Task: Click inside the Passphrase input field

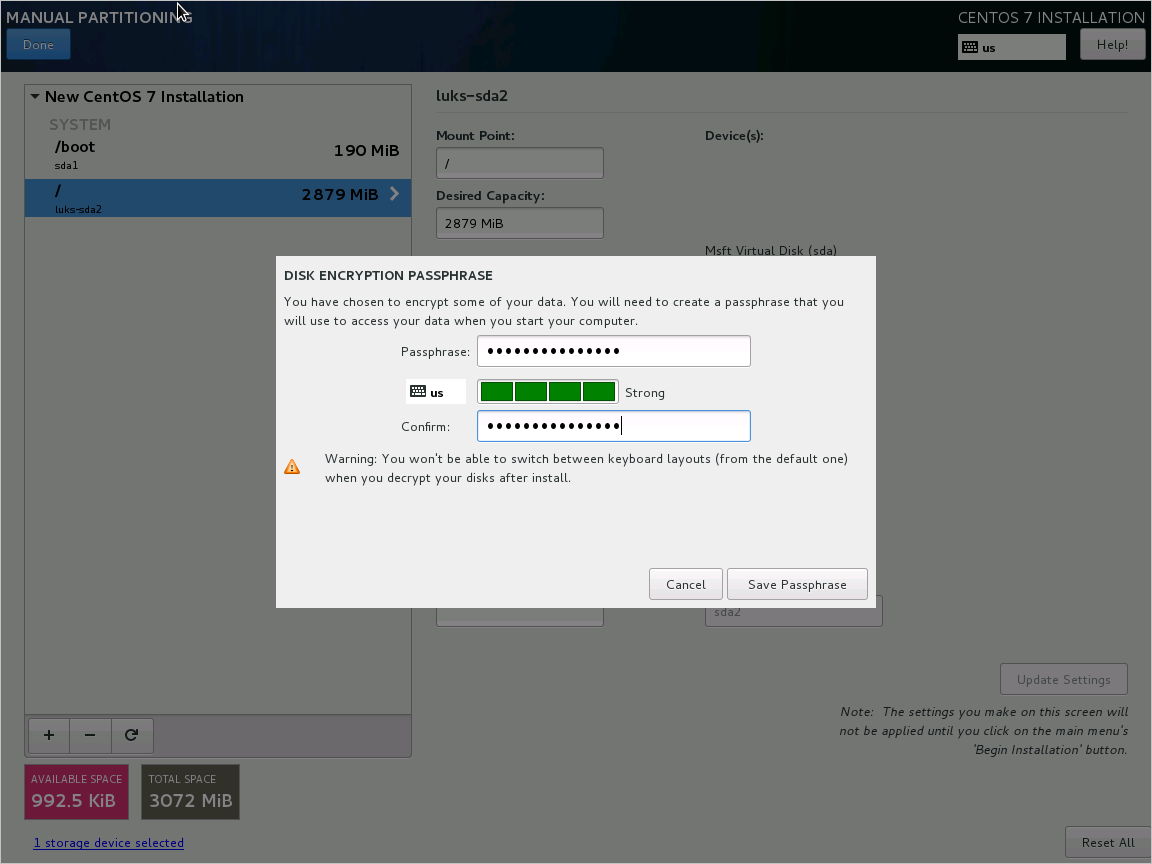Action: [613, 351]
